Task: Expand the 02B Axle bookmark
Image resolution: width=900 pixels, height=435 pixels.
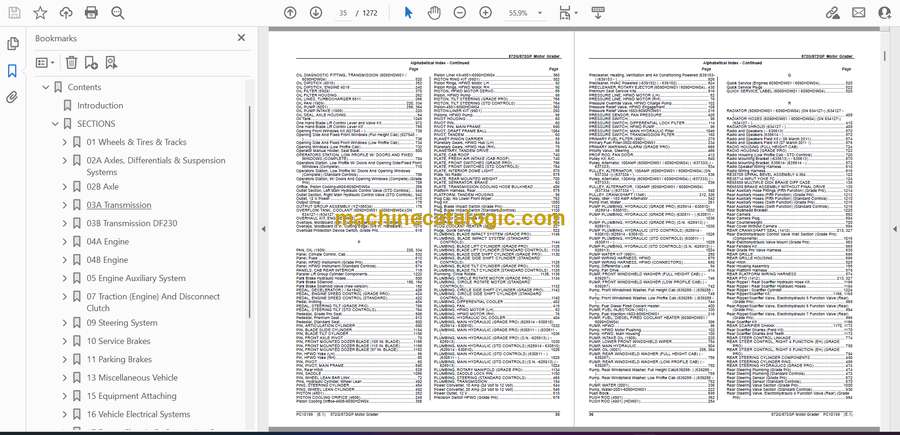Action: [x=64, y=187]
